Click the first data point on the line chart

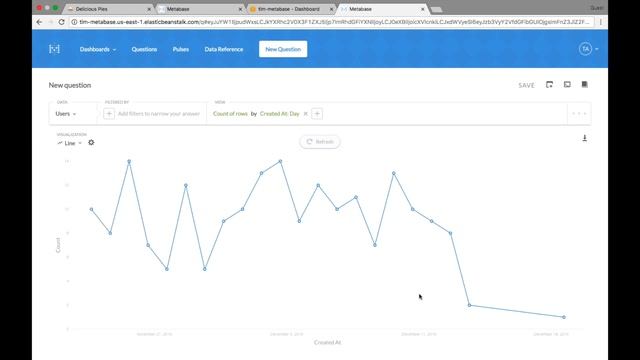click(x=91, y=209)
